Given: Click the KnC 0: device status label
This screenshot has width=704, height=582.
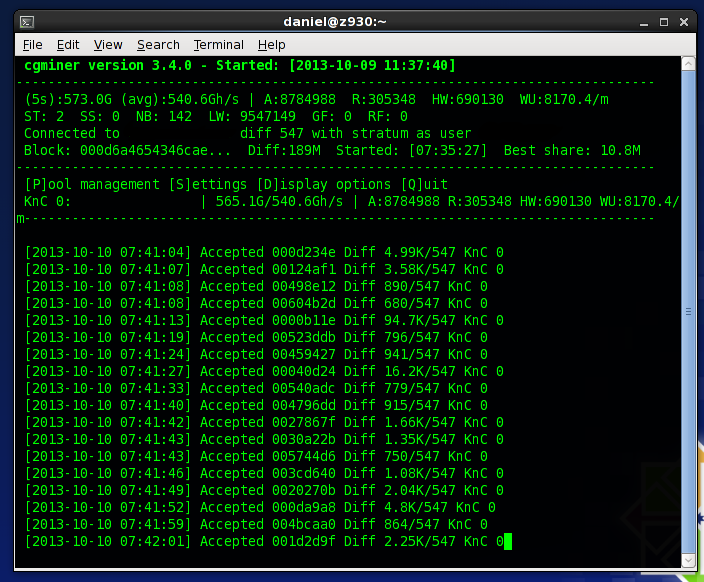Looking at the screenshot, I should pyautogui.click(x=48, y=202).
